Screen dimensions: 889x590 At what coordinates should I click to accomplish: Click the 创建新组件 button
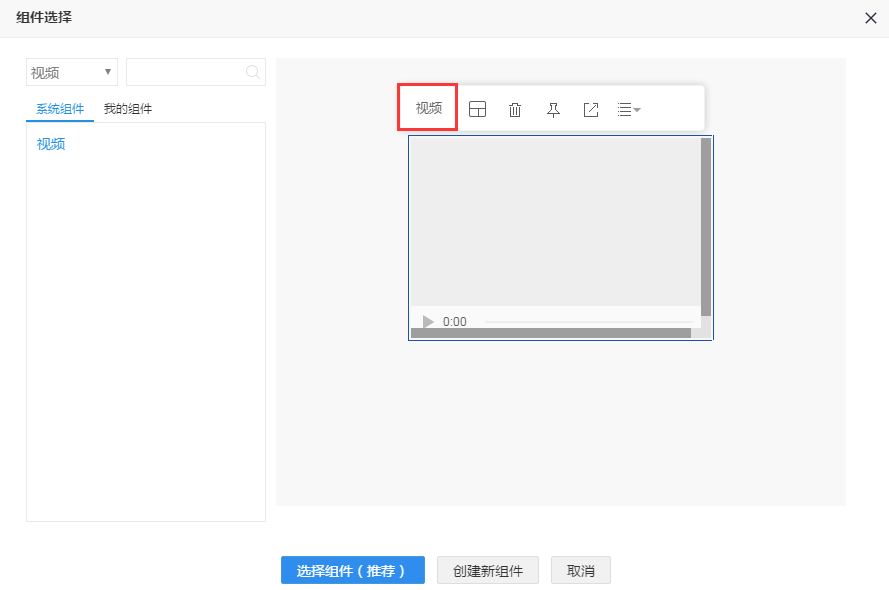(x=488, y=570)
